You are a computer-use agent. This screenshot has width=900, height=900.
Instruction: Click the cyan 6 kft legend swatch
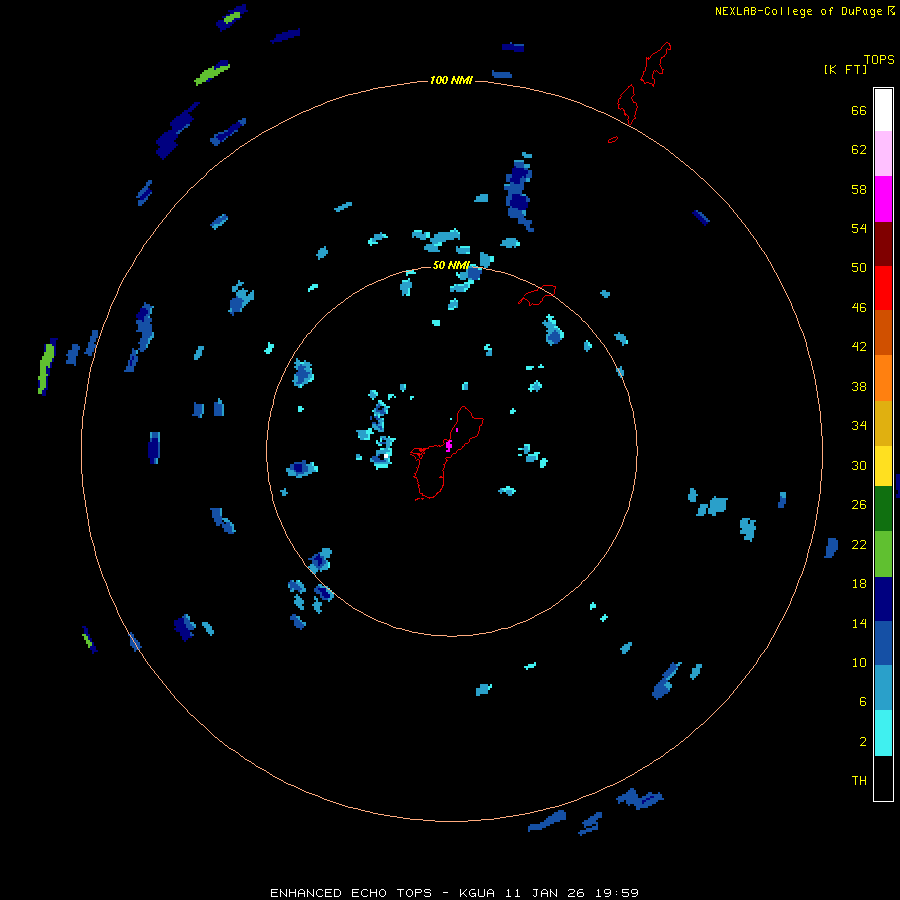click(883, 733)
